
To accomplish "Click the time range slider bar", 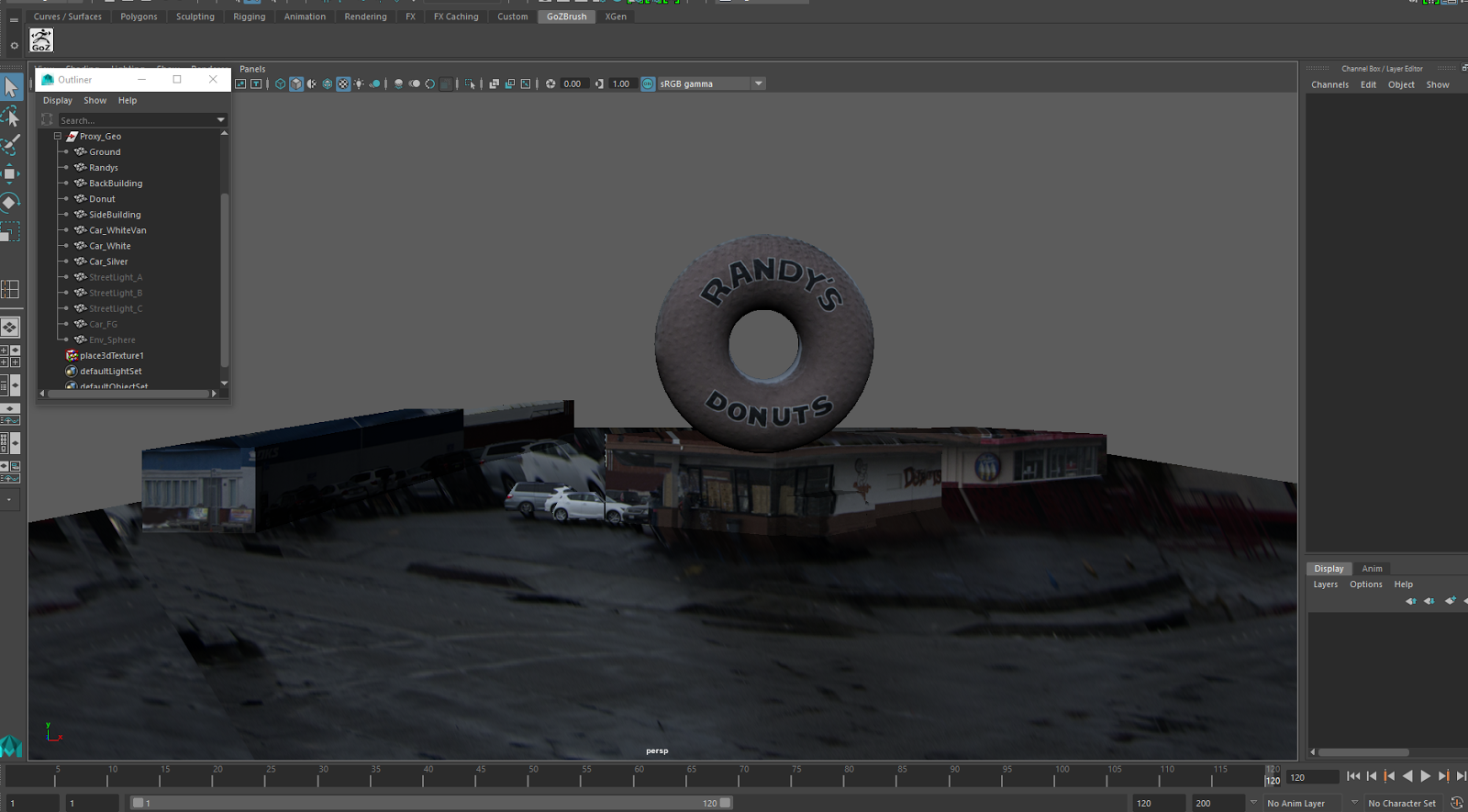I will pyautogui.click(x=431, y=803).
